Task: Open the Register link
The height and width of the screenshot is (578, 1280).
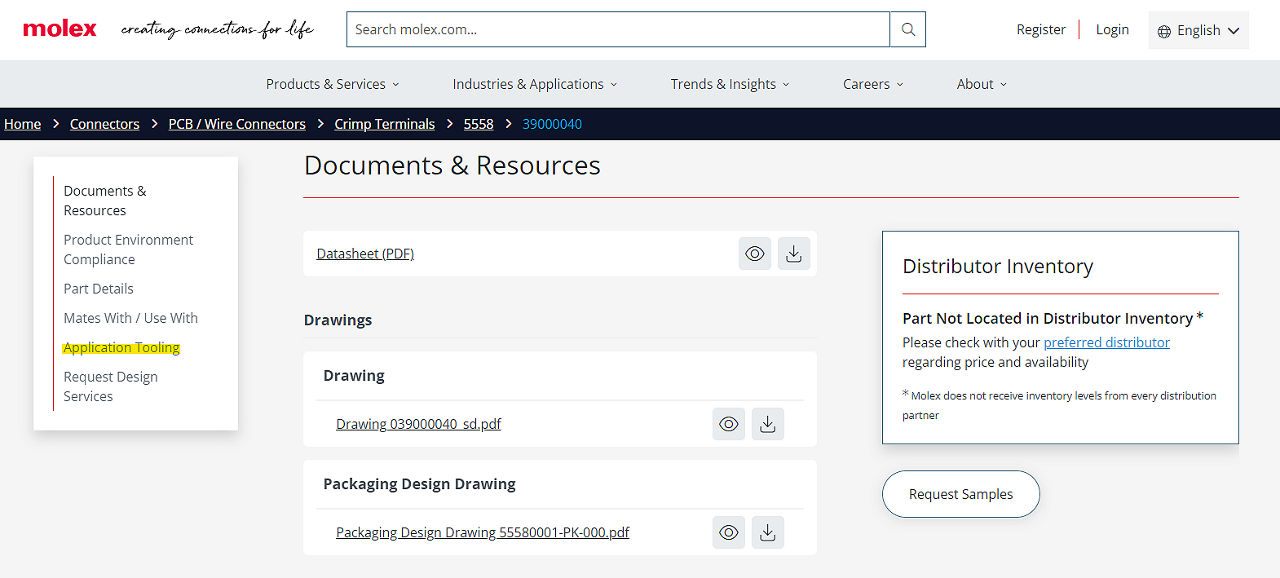Action: pos(1041,30)
